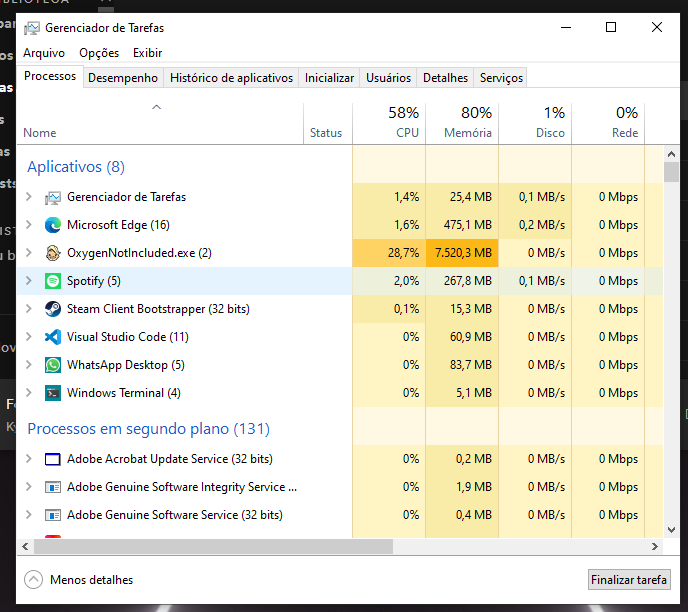This screenshot has height=612, width=688.
Task: Click the Gerenciador de Tarefas row icon
Action: coord(53,198)
